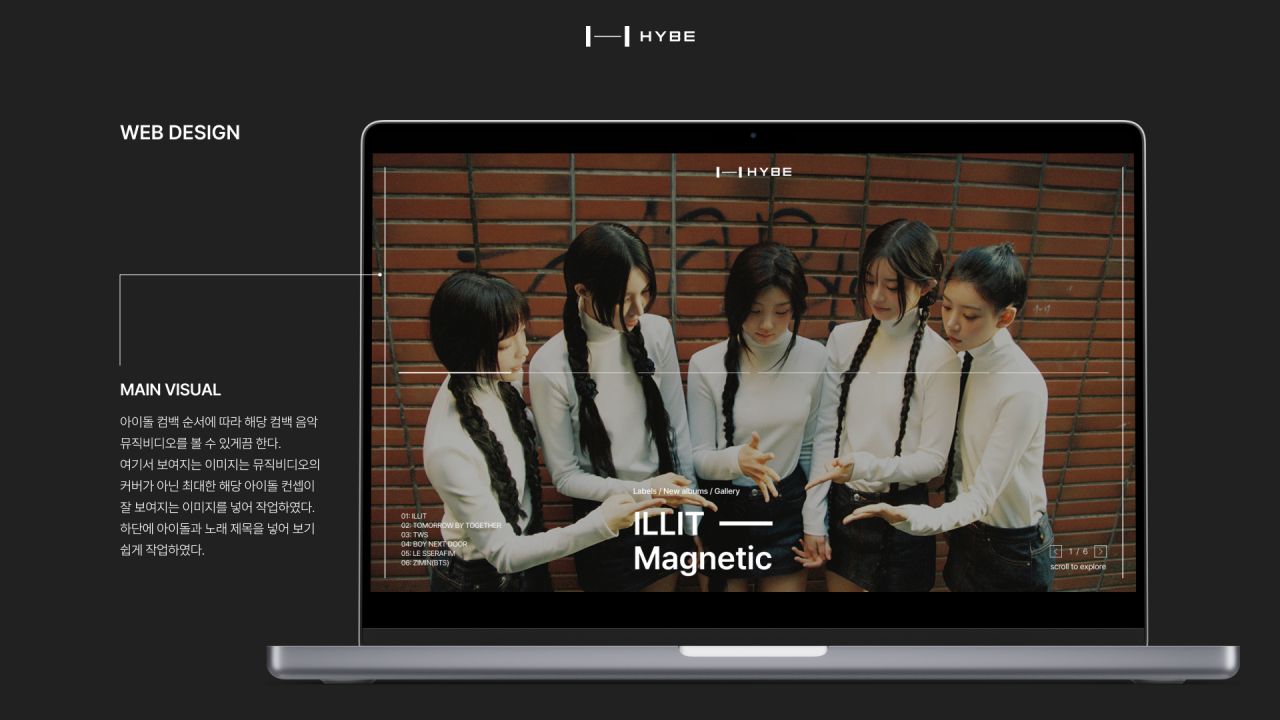Select 03: TWS in the artist list
The width and height of the screenshot is (1280, 720).
pyautogui.click(x=414, y=535)
